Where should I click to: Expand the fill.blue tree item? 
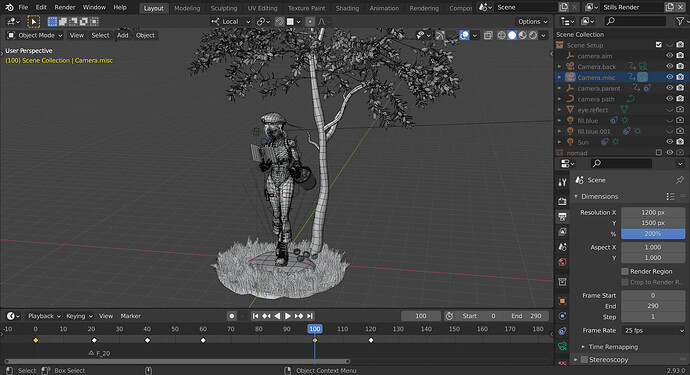coord(559,121)
